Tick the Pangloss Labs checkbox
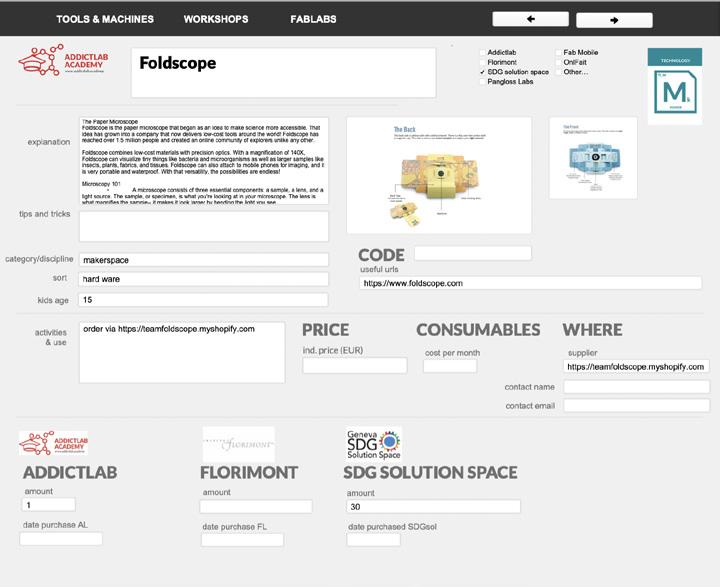This screenshot has width=720, height=587. tap(482, 82)
